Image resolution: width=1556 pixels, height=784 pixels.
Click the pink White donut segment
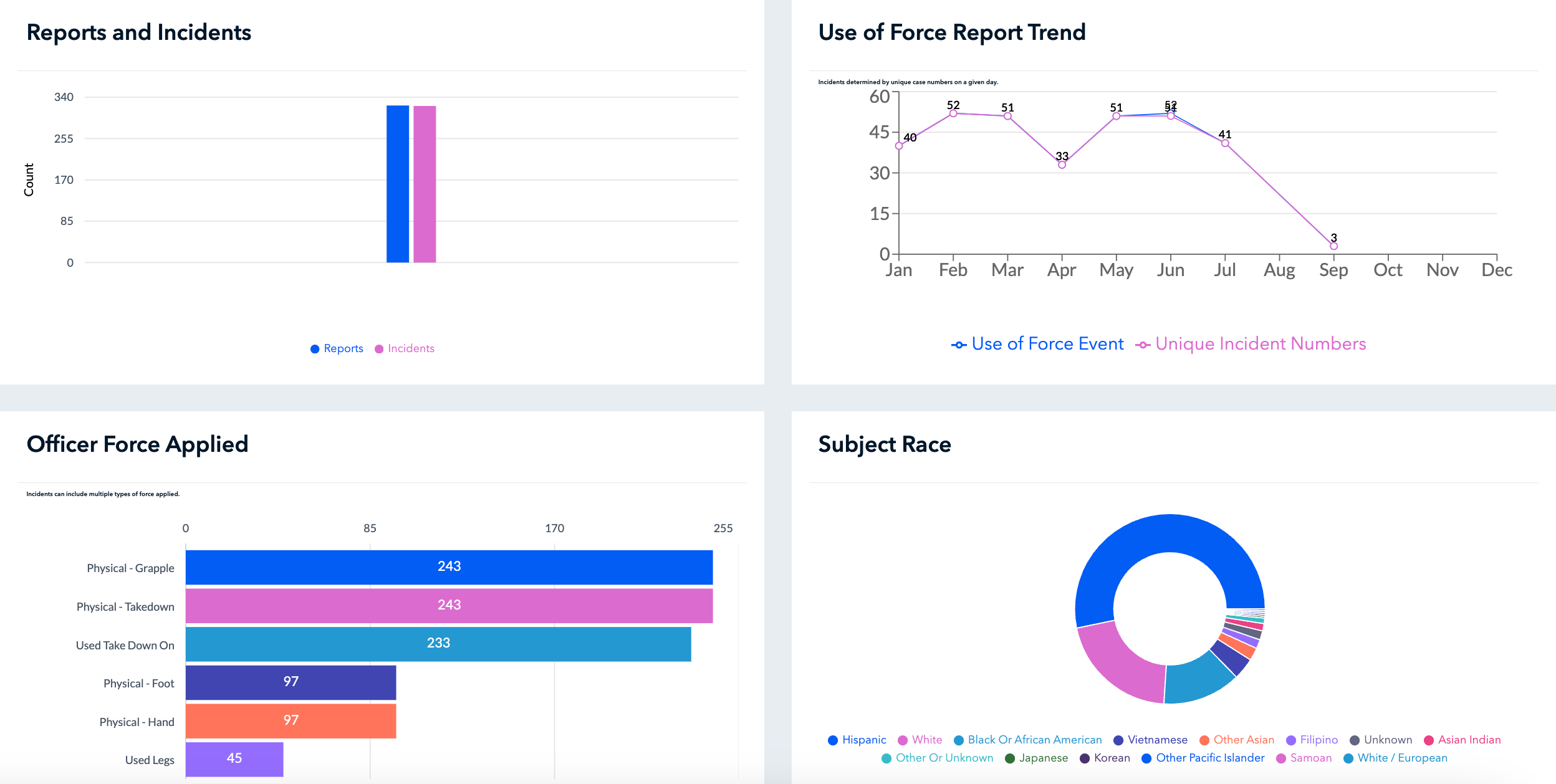pos(1122,667)
